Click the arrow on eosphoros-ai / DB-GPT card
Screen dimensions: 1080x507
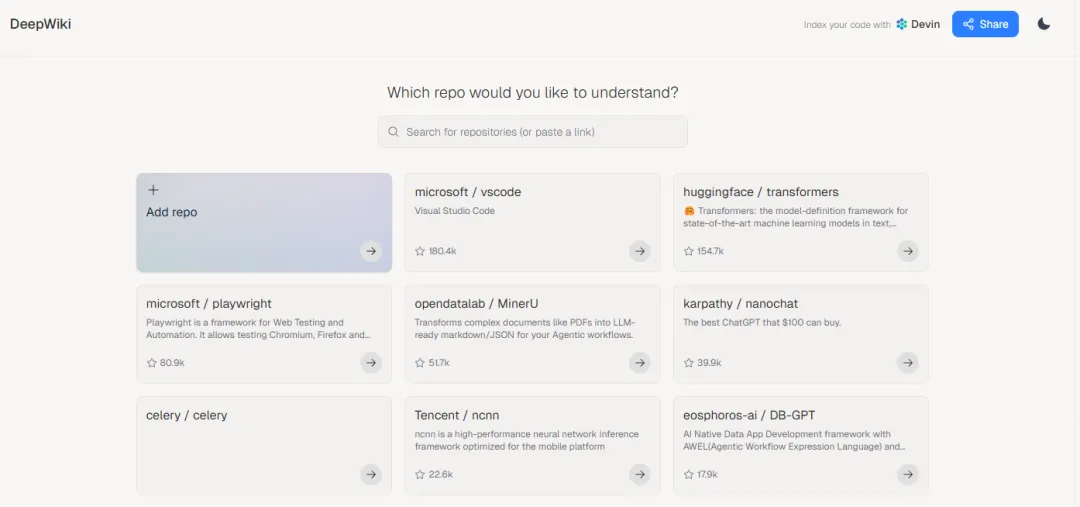(907, 474)
